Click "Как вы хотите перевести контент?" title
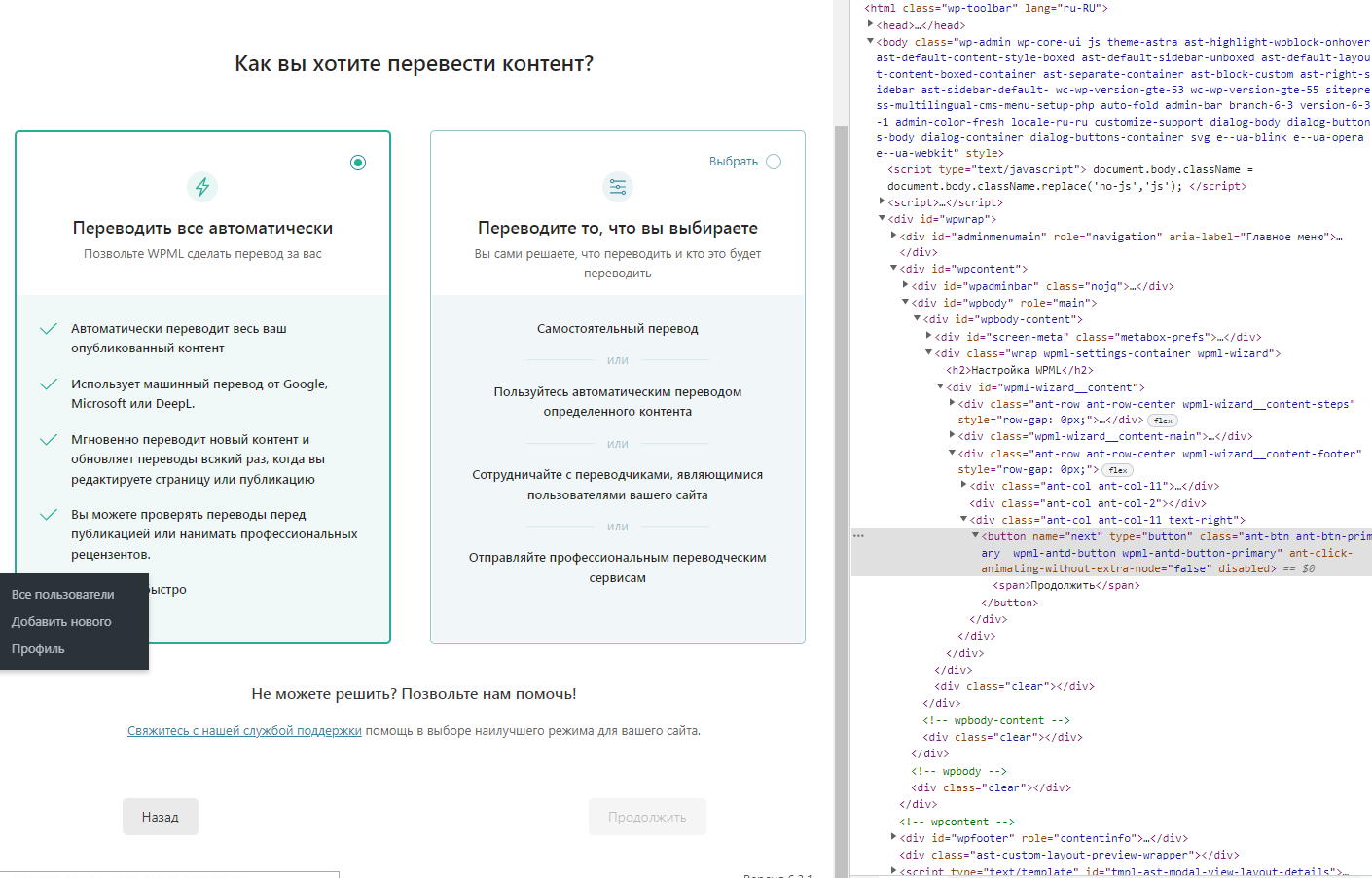Image resolution: width=1372 pixels, height=878 pixels. click(x=414, y=64)
